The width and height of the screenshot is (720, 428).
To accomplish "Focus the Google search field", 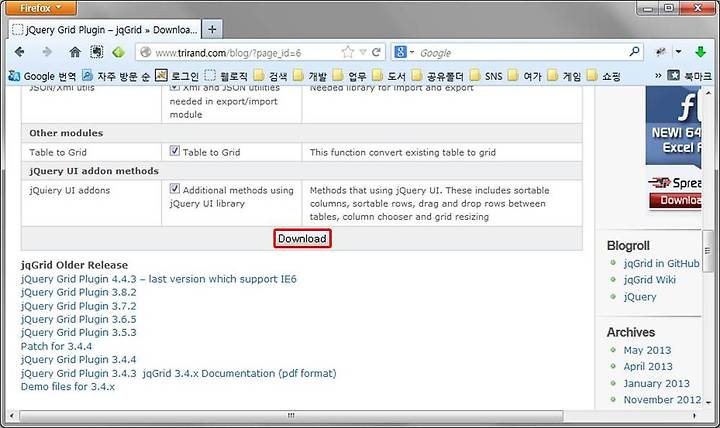I will coord(521,53).
